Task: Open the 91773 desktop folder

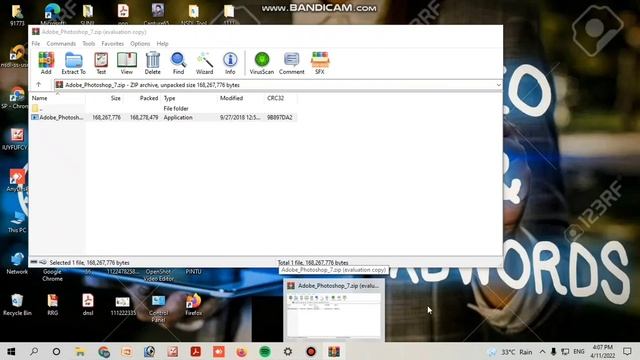Action: click(17, 16)
